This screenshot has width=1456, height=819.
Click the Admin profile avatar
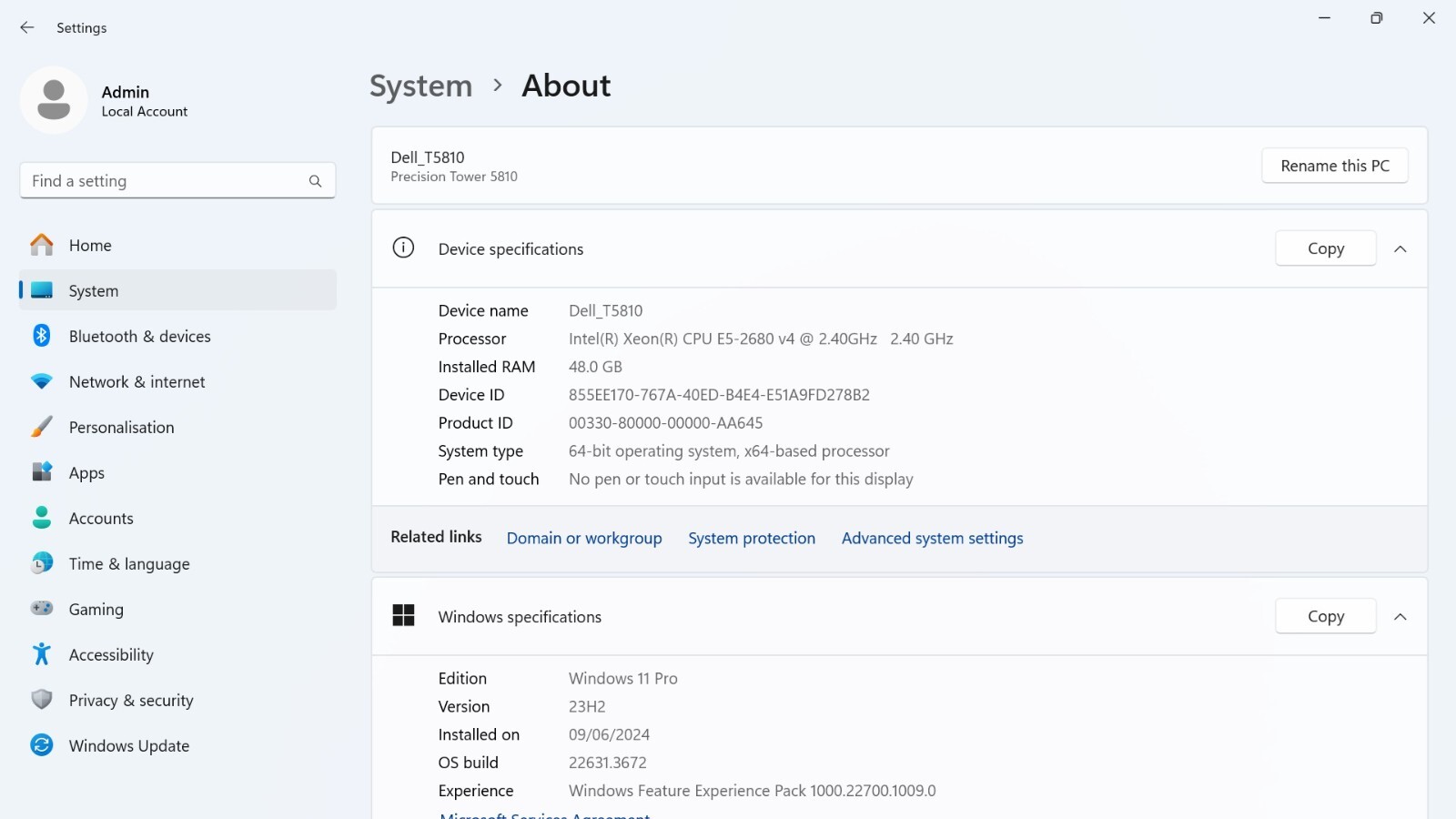click(54, 100)
